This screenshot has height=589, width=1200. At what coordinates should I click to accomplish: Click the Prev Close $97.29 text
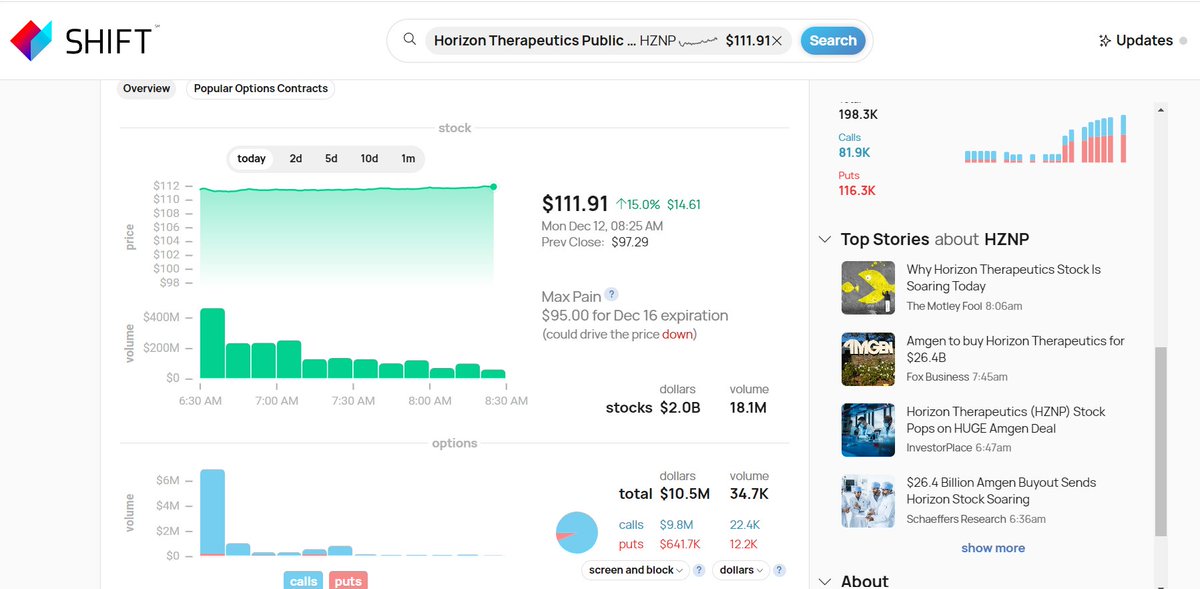595,242
